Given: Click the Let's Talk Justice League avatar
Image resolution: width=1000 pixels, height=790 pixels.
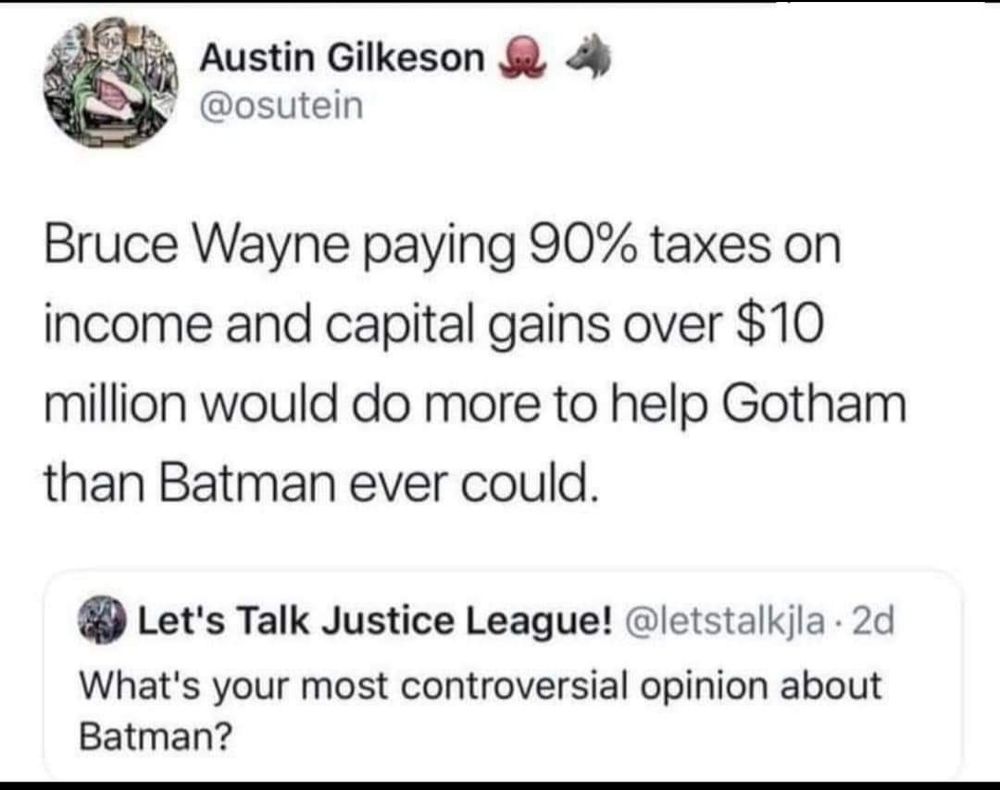Looking at the screenshot, I should [100, 620].
